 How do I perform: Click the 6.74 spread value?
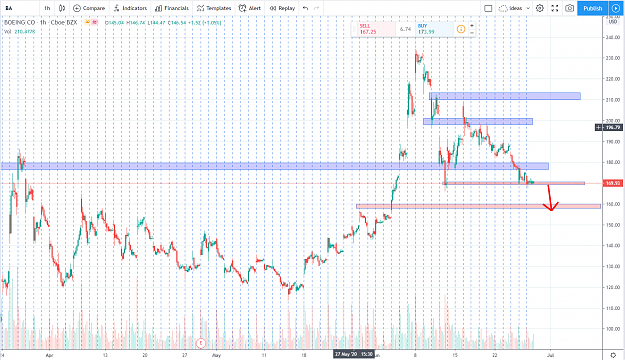click(x=405, y=29)
